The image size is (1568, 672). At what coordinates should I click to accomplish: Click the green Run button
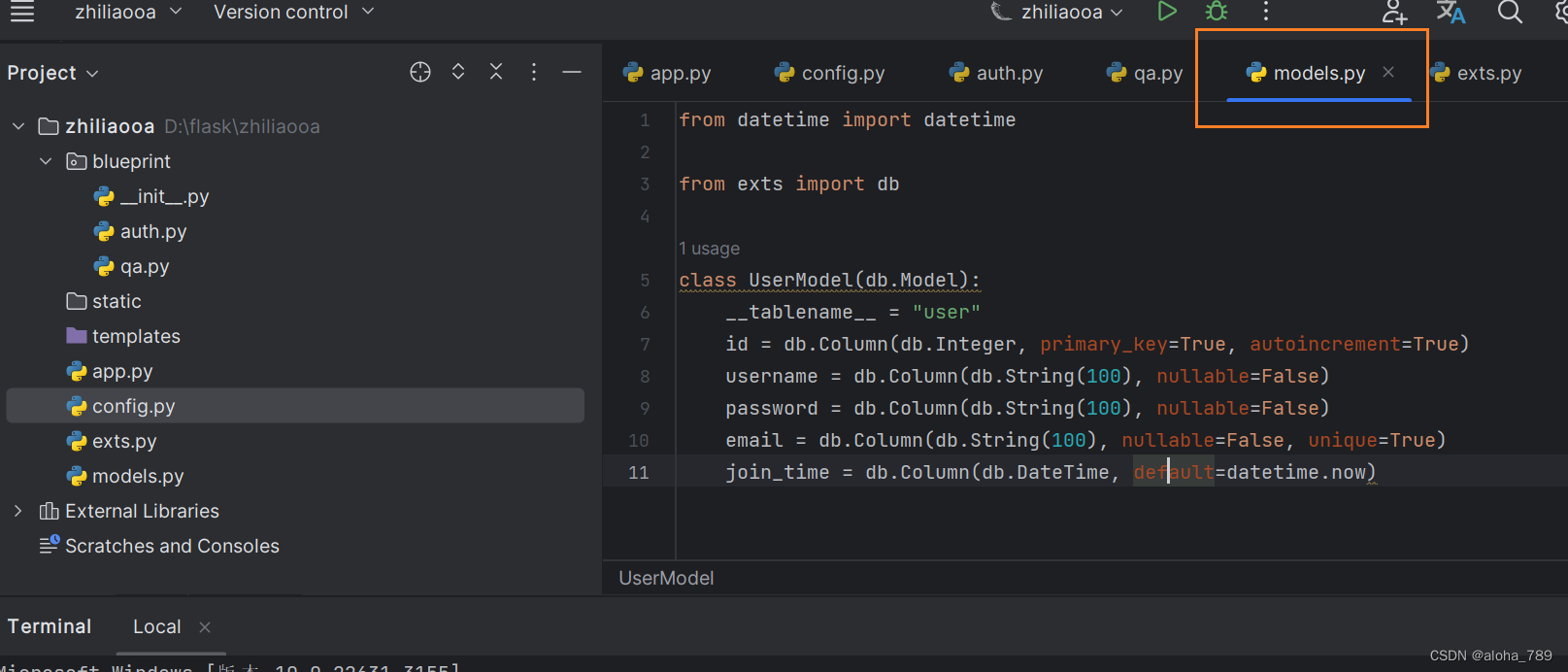point(1167,12)
